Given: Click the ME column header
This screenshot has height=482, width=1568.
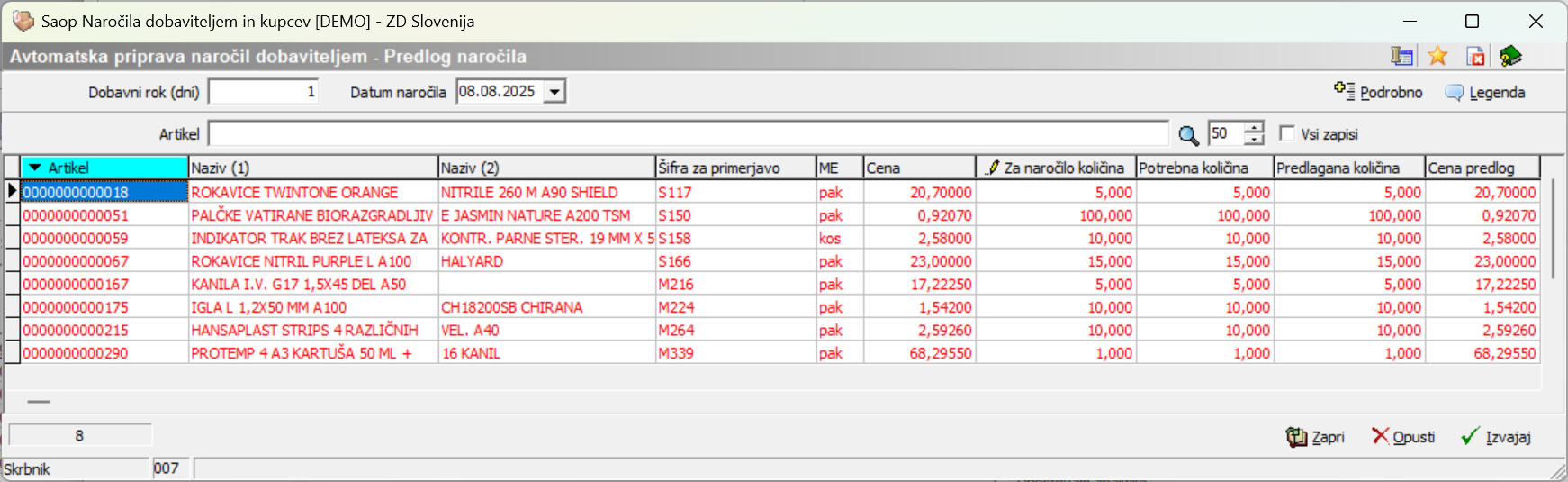Looking at the screenshot, I should tap(840, 168).
